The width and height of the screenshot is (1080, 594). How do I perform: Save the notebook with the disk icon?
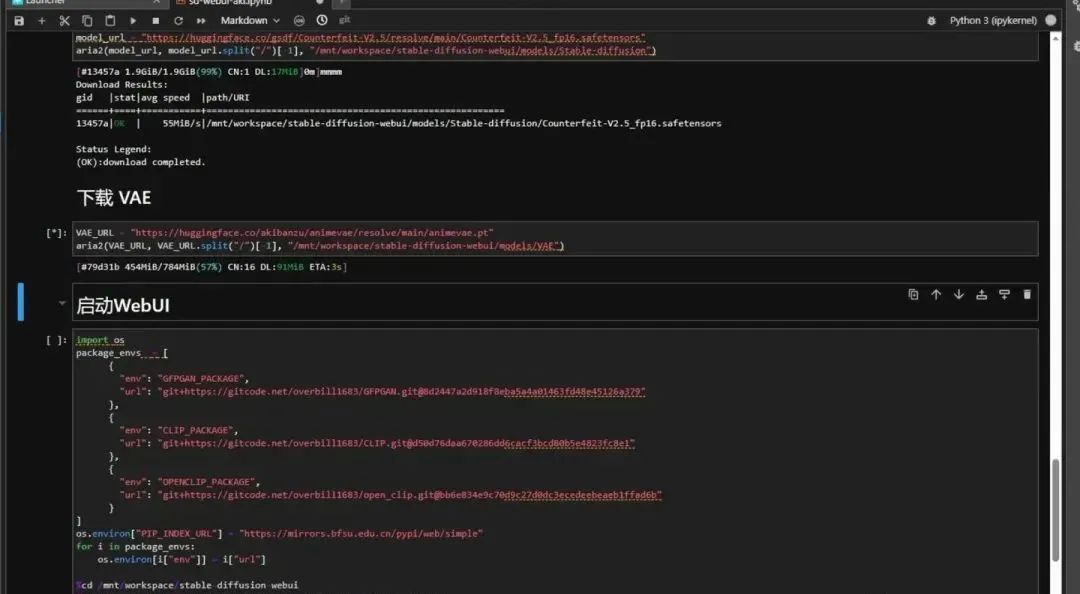pyautogui.click(x=19, y=21)
